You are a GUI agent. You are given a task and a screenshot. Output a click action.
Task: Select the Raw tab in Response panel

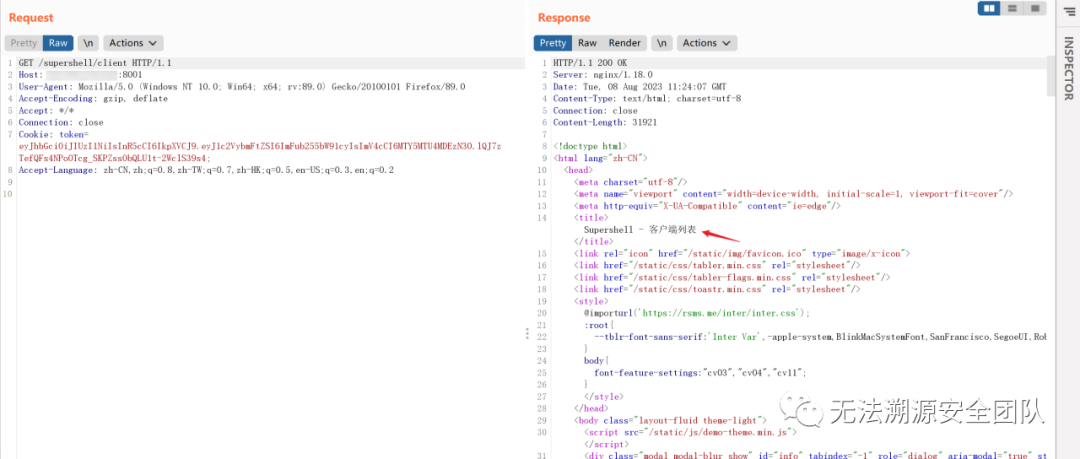pos(587,43)
